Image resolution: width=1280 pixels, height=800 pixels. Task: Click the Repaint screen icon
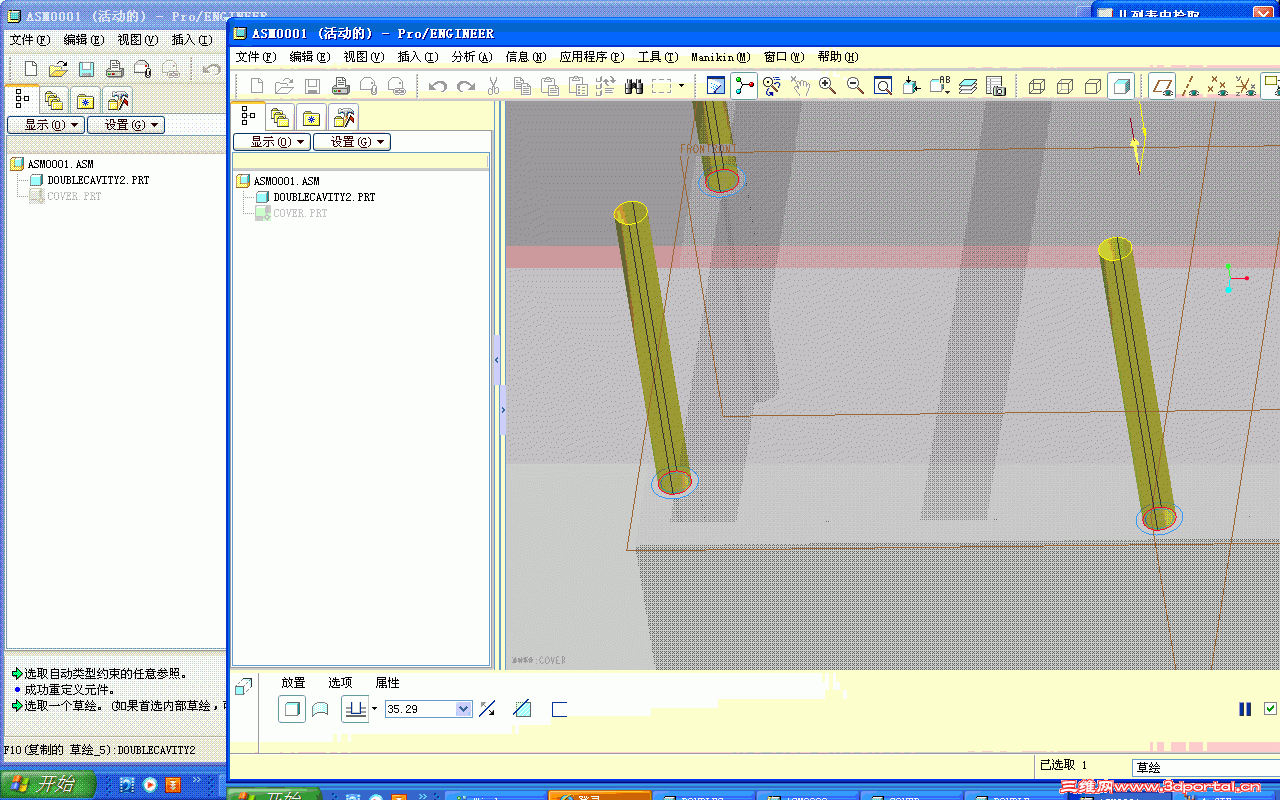(716, 86)
